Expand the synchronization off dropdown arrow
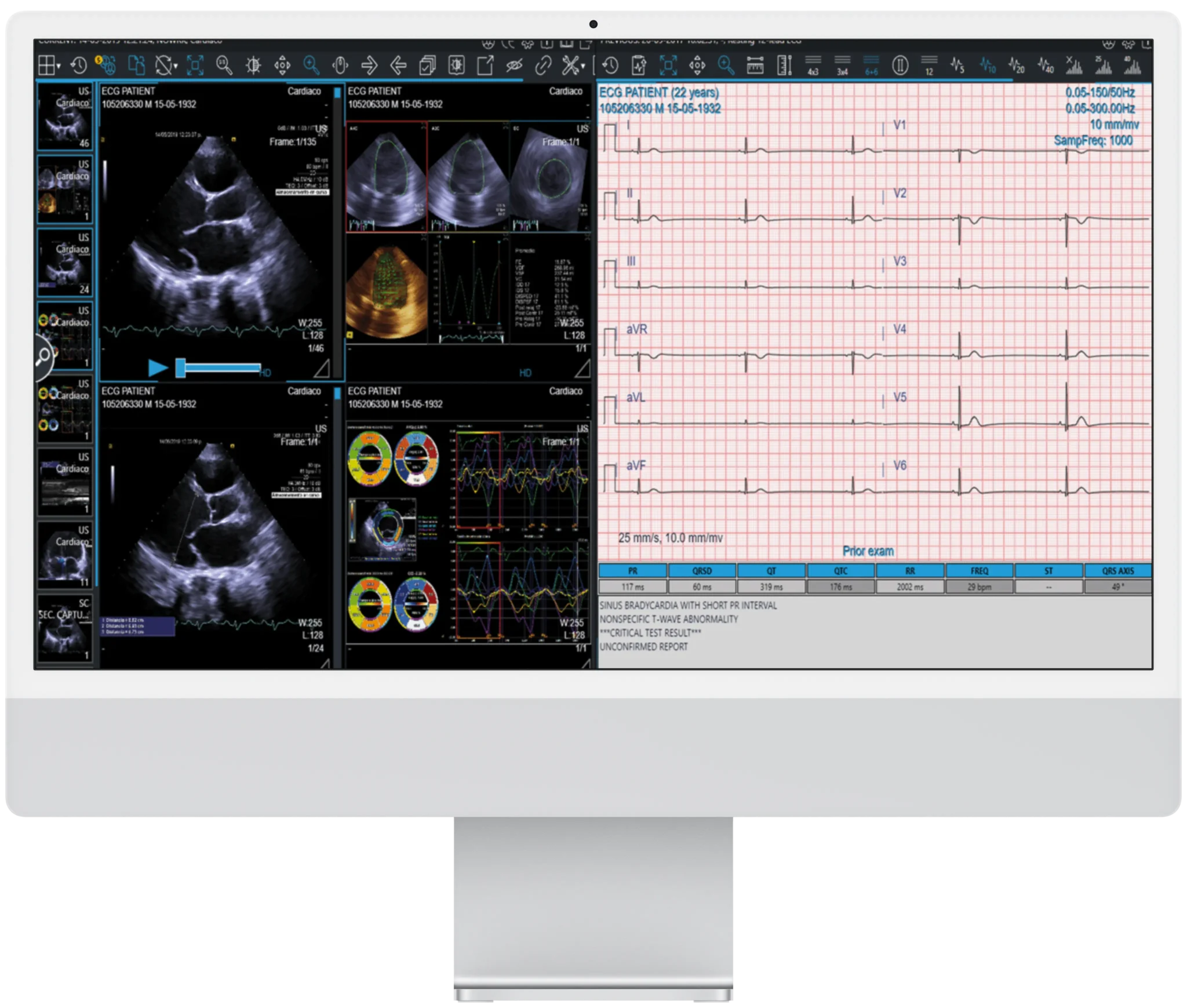 [x=176, y=66]
